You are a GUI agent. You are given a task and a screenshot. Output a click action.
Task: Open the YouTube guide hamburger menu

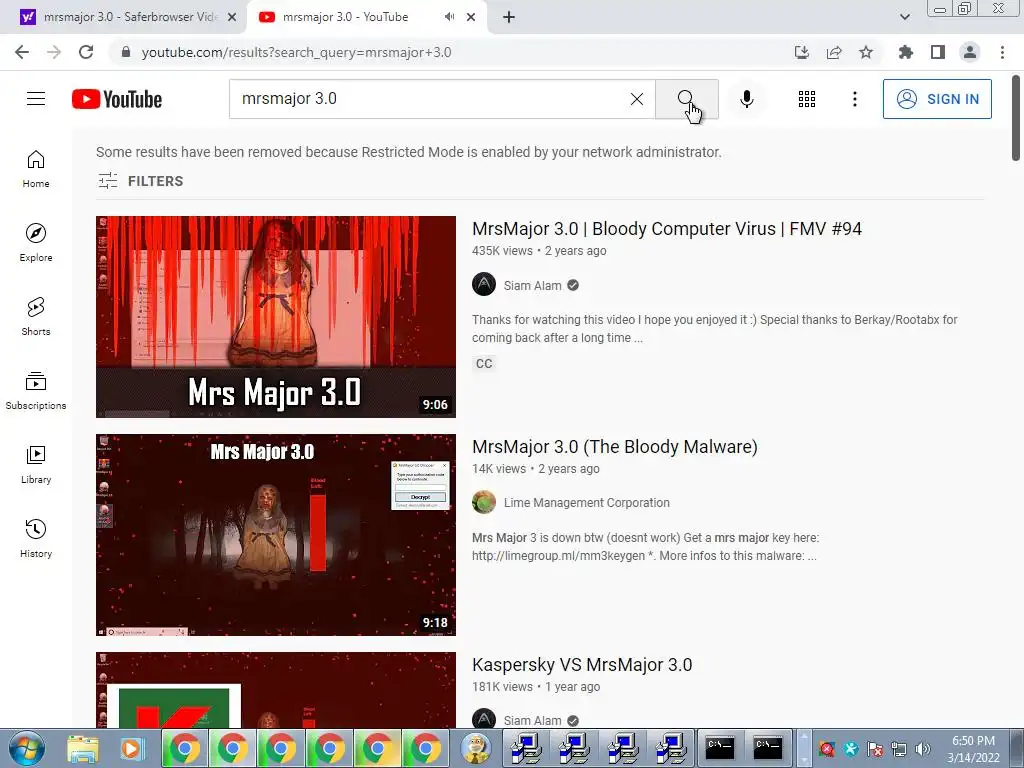click(36, 99)
